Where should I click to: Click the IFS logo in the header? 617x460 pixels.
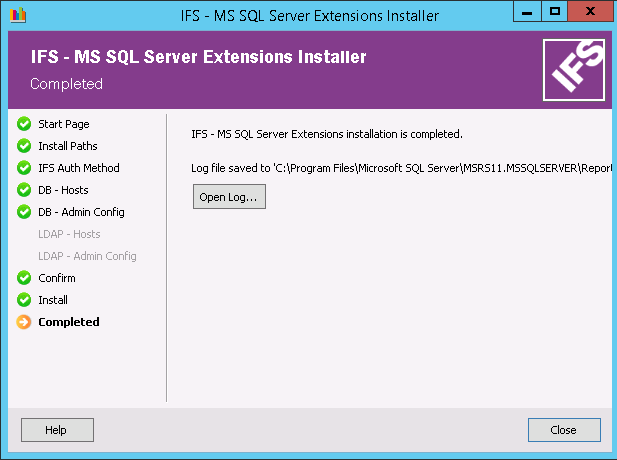tap(572, 70)
